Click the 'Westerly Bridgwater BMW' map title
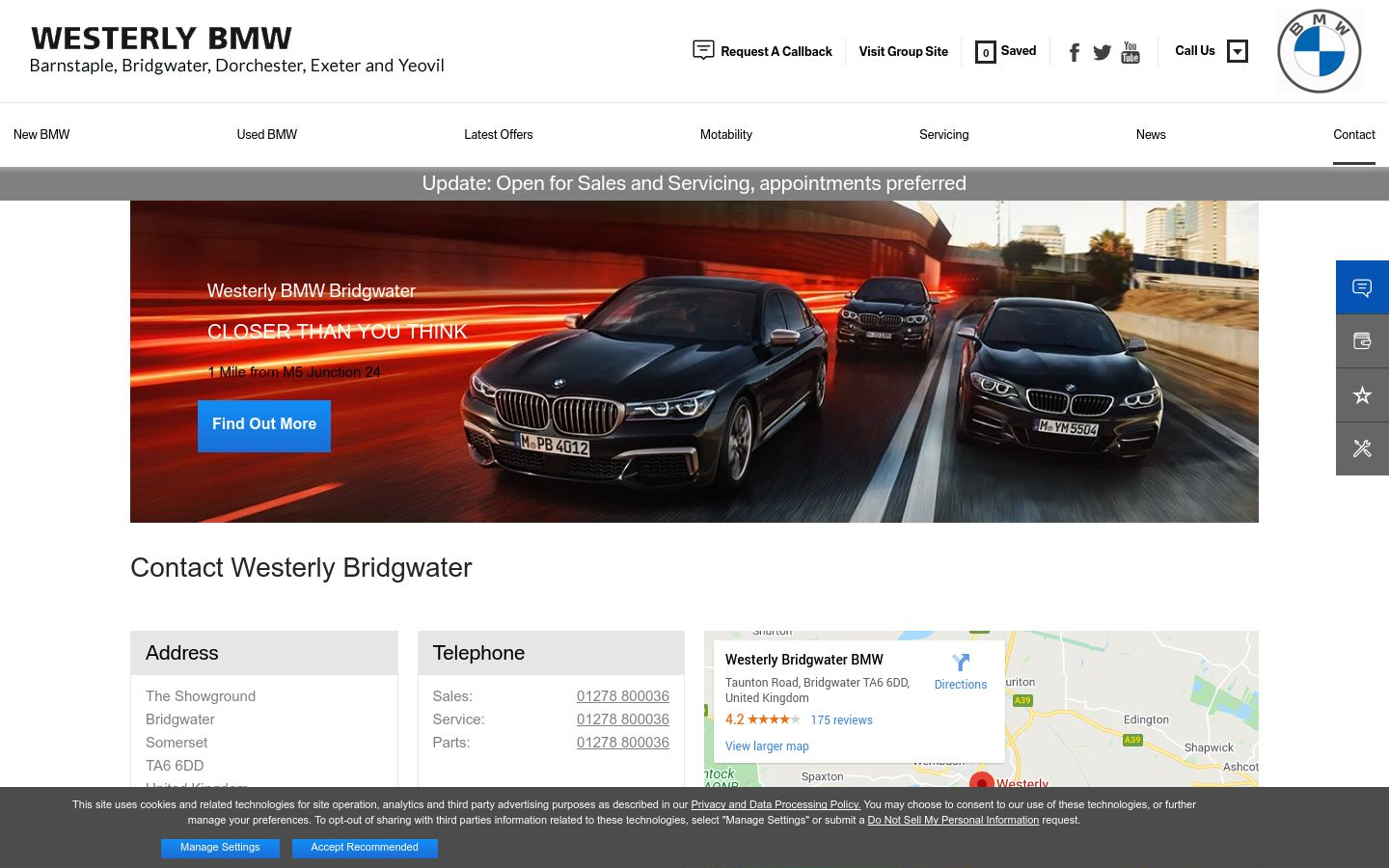 click(804, 660)
